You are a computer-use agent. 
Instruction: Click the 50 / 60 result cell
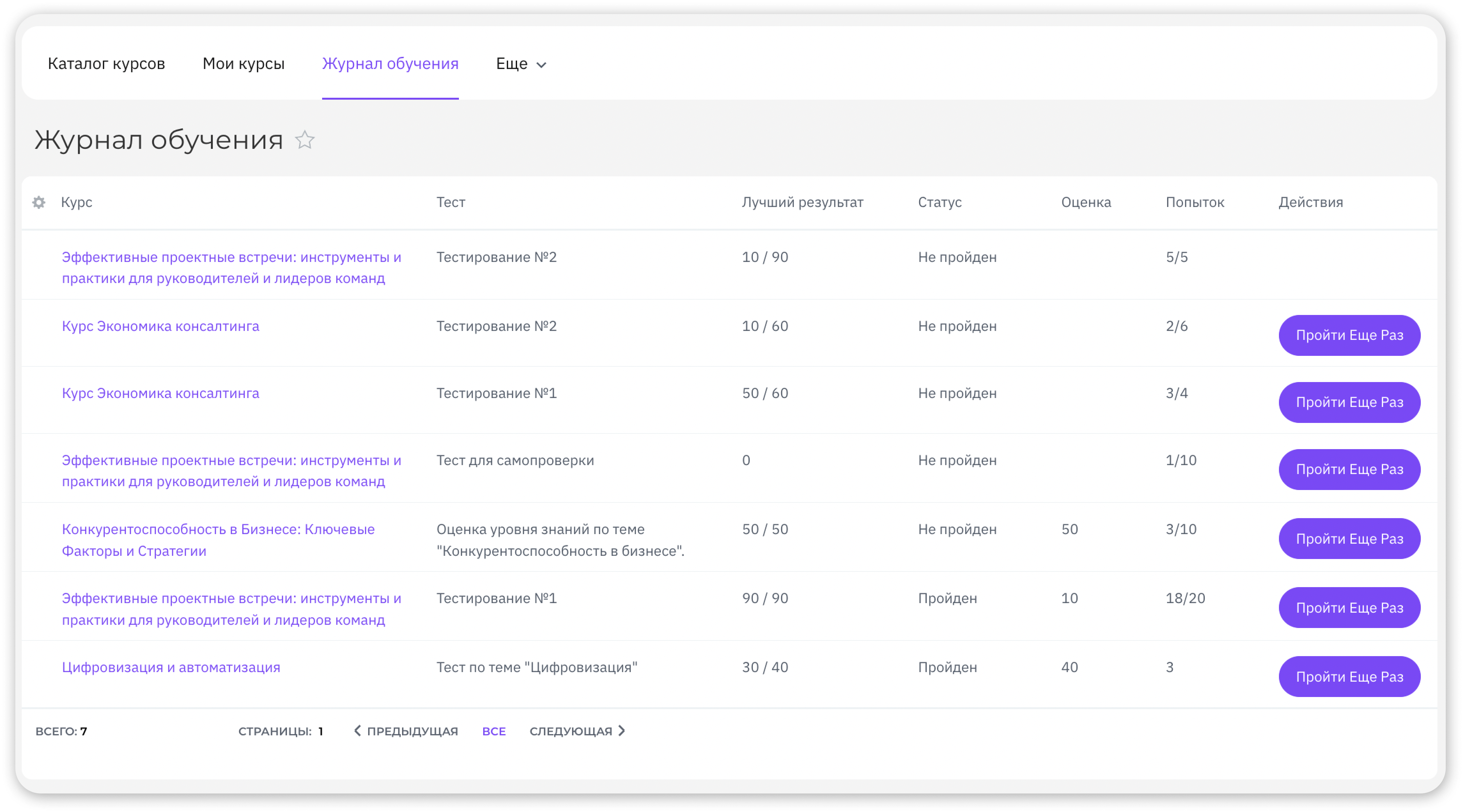[765, 393]
